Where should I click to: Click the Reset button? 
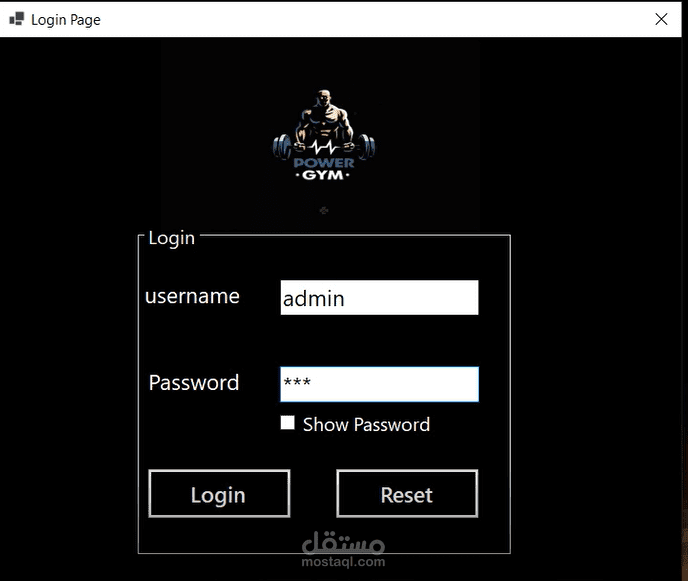pos(407,494)
